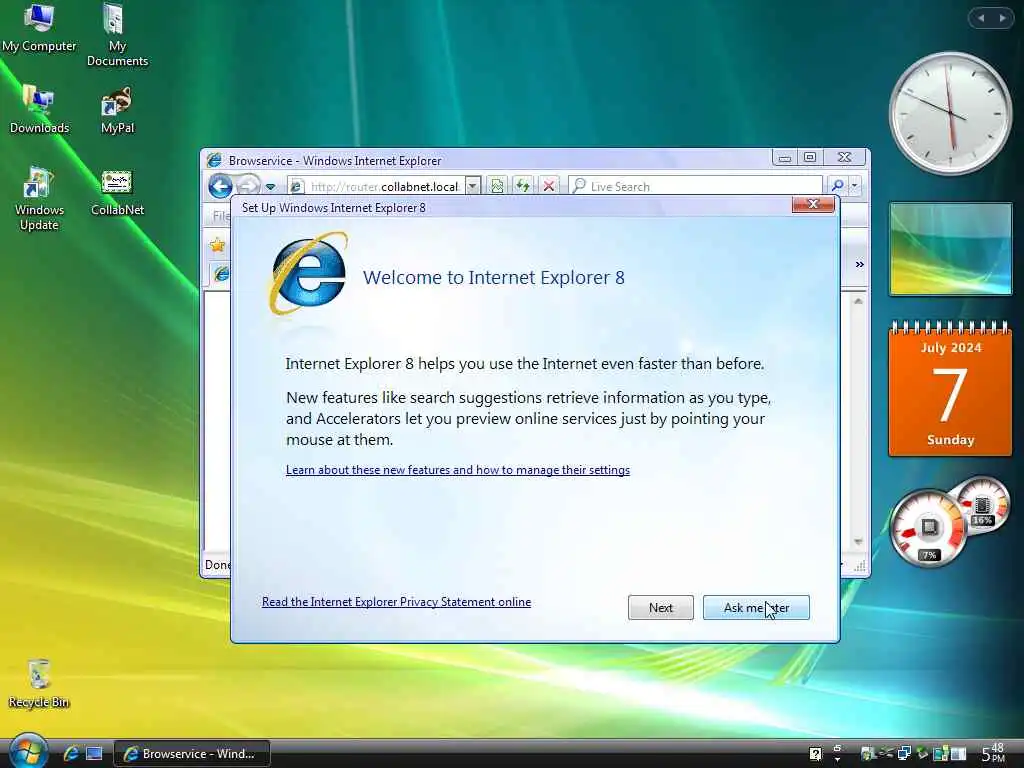Open Read the Internet Explorer Privacy Statement link
This screenshot has width=1024, height=768.
click(x=396, y=601)
